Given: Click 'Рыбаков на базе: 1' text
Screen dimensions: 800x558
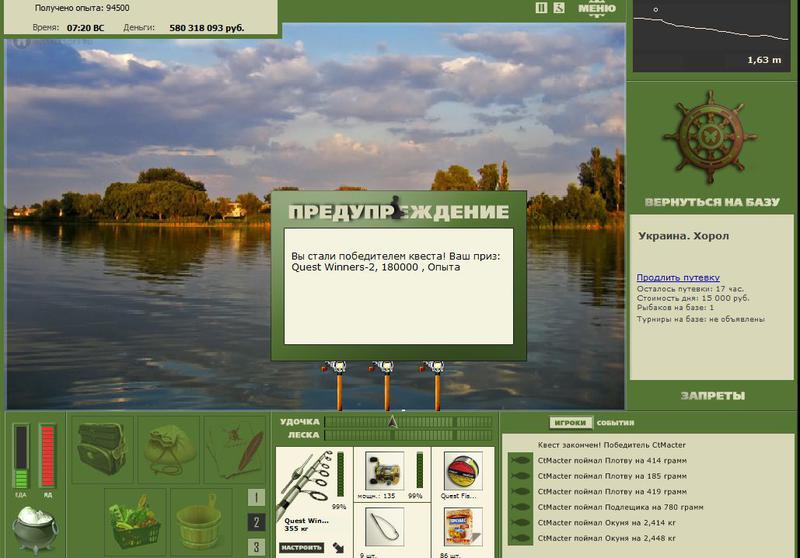Looking at the screenshot, I should point(675,308).
